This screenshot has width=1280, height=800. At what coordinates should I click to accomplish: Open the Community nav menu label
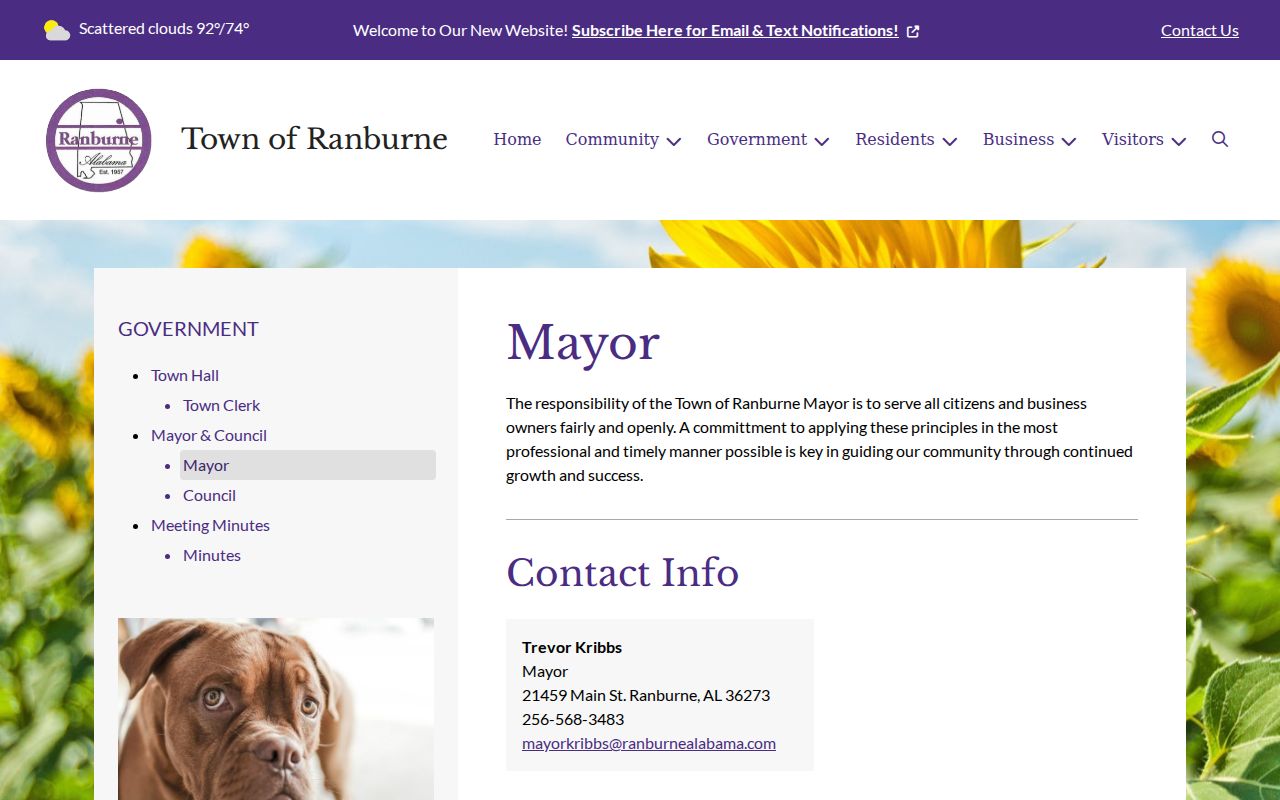point(612,139)
